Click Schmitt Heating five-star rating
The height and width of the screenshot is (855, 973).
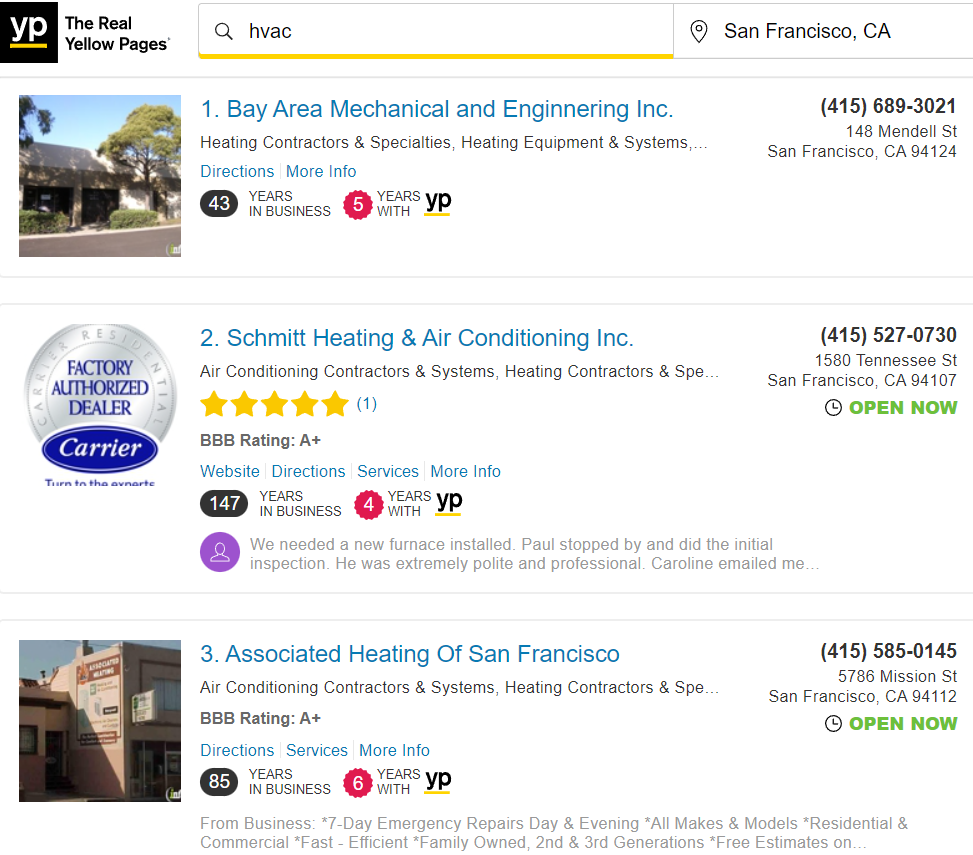tap(274, 404)
